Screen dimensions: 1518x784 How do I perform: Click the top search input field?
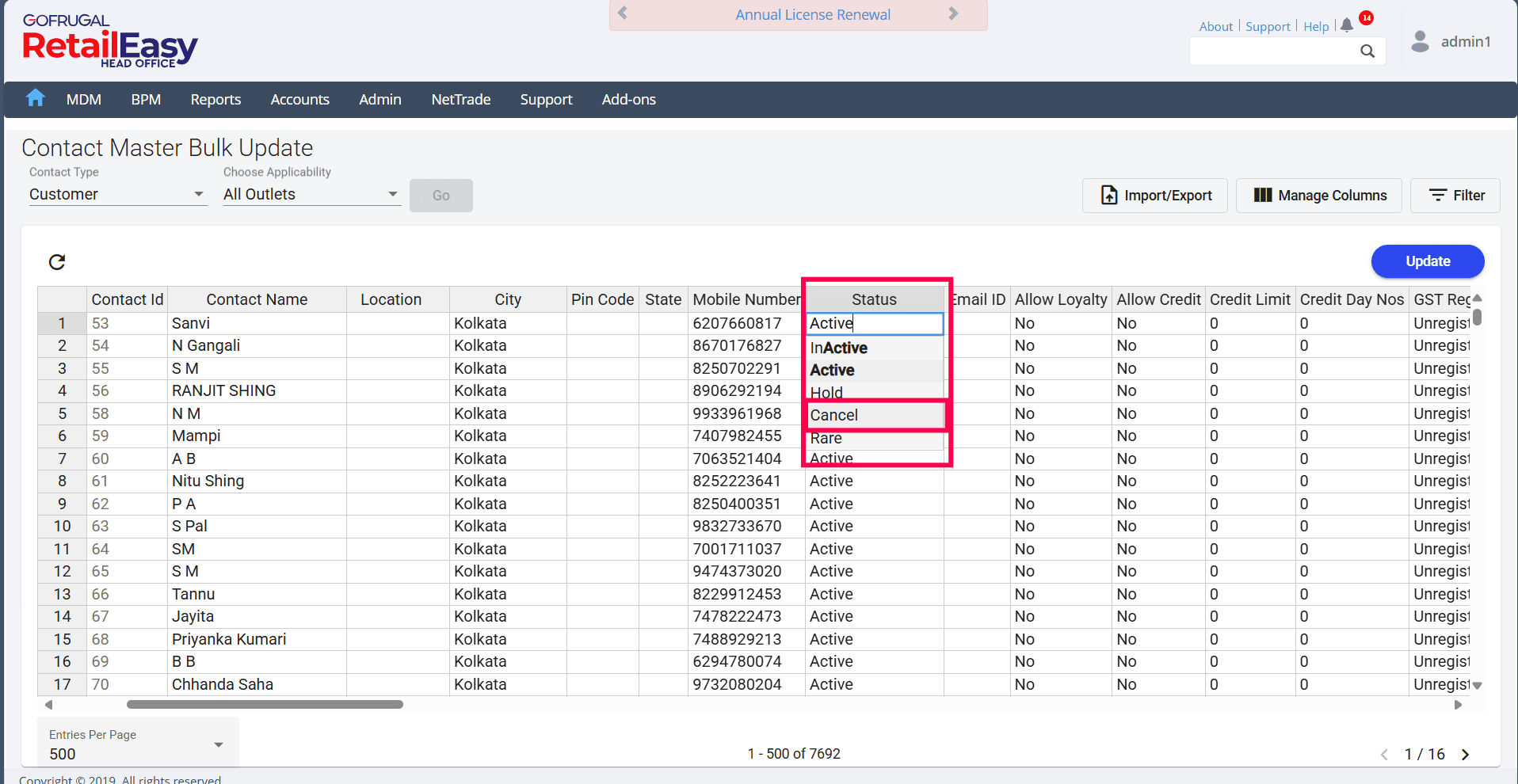pyautogui.click(x=1274, y=51)
